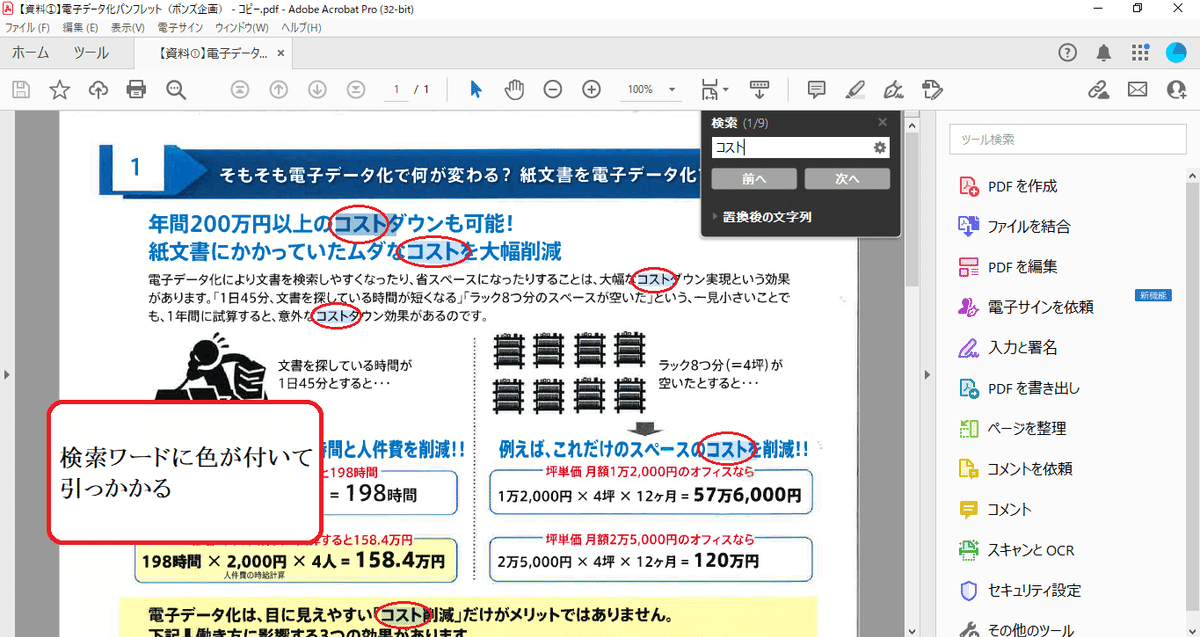Print the document via printer icon
Viewport: 1200px width, 637px height.
tap(137, 90)
